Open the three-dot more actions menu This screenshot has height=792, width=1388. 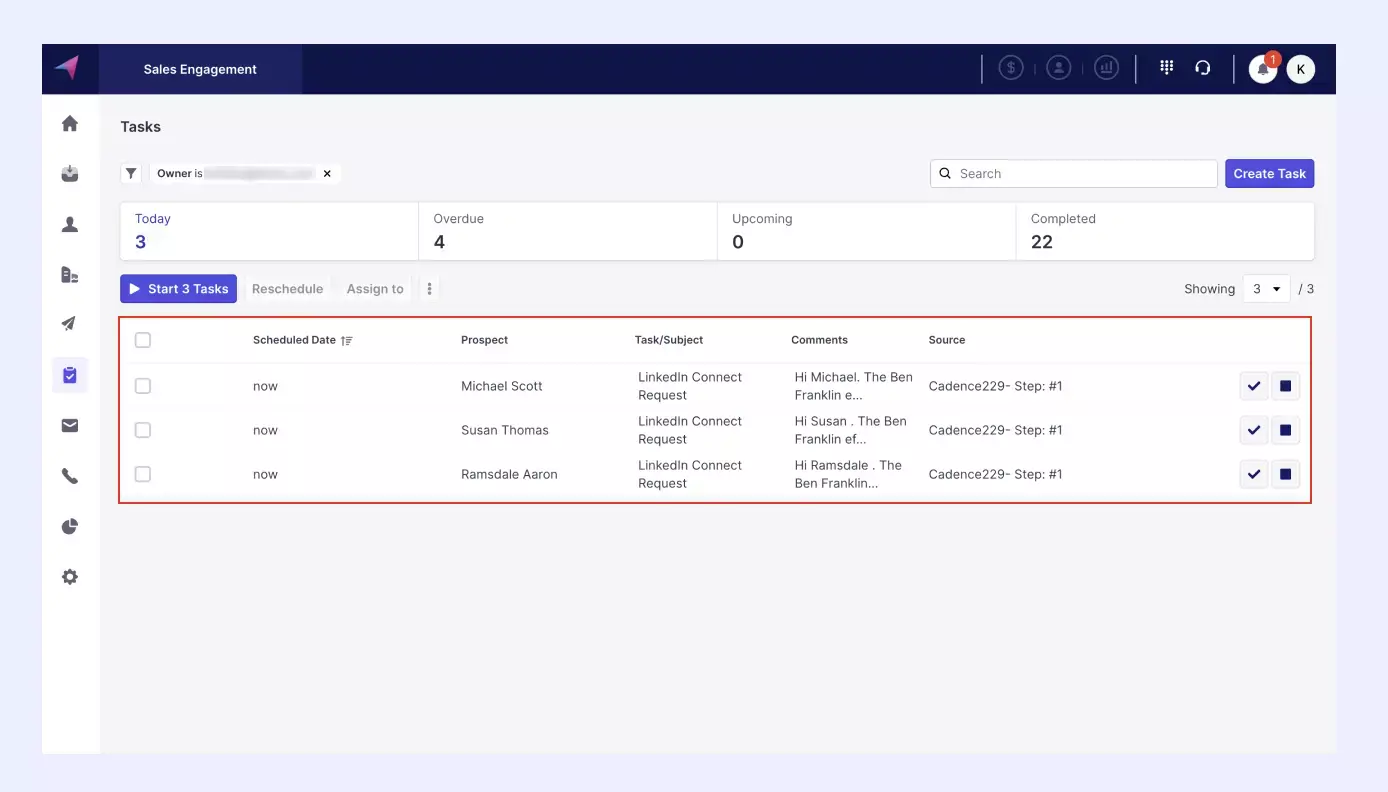tap(429, 288)
